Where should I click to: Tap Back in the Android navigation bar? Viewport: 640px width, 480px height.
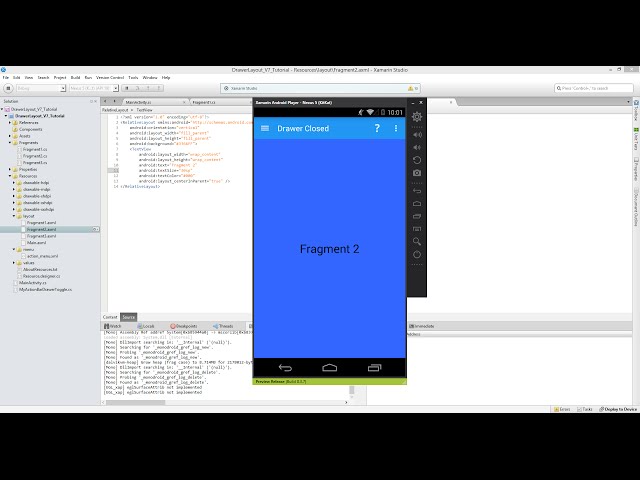[x=285, y=368]
